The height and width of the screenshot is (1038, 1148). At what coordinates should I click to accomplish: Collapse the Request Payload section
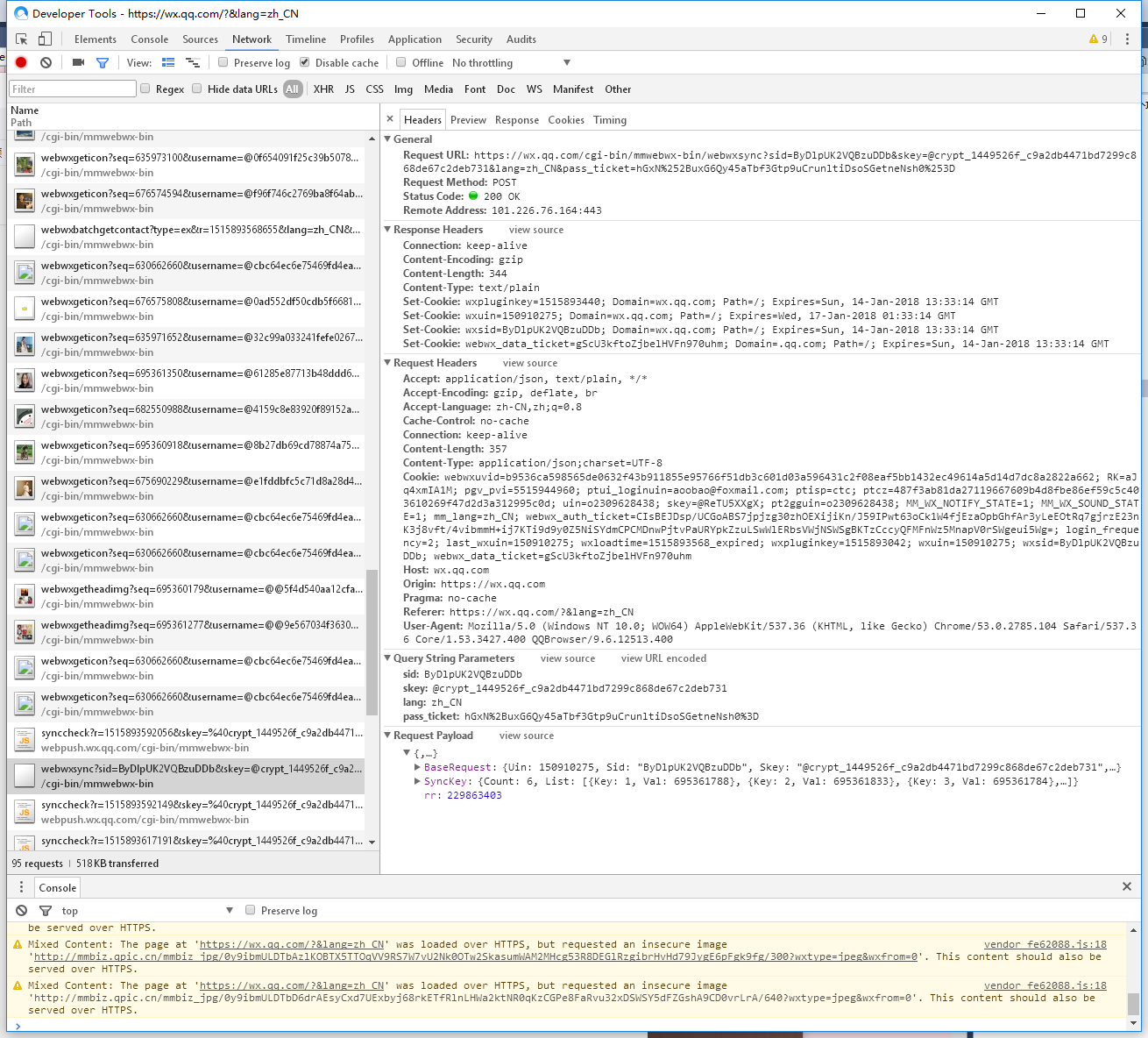coord(388,735)
